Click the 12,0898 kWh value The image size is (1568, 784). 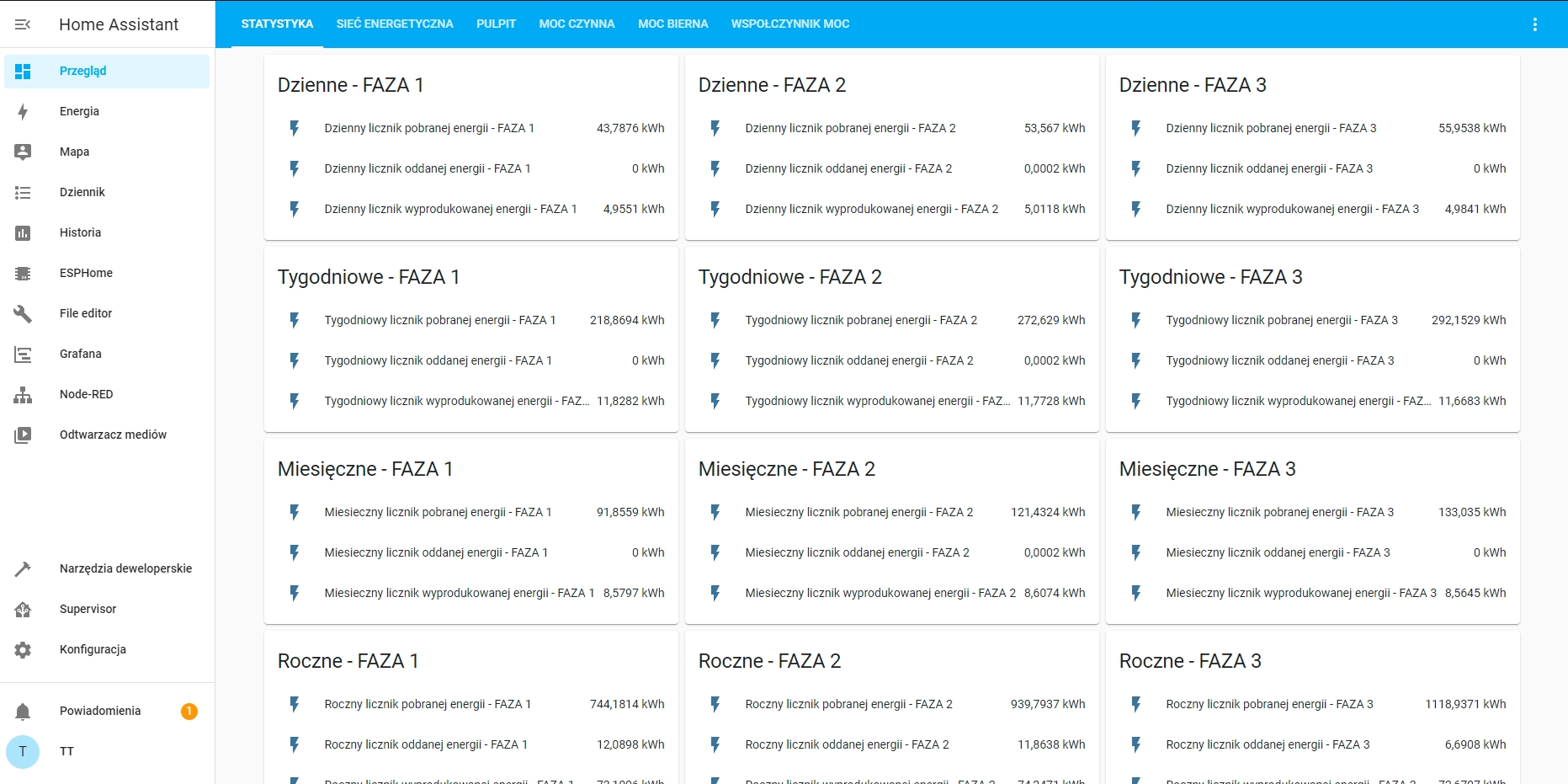pyautogui.click(x=630, y=744)
